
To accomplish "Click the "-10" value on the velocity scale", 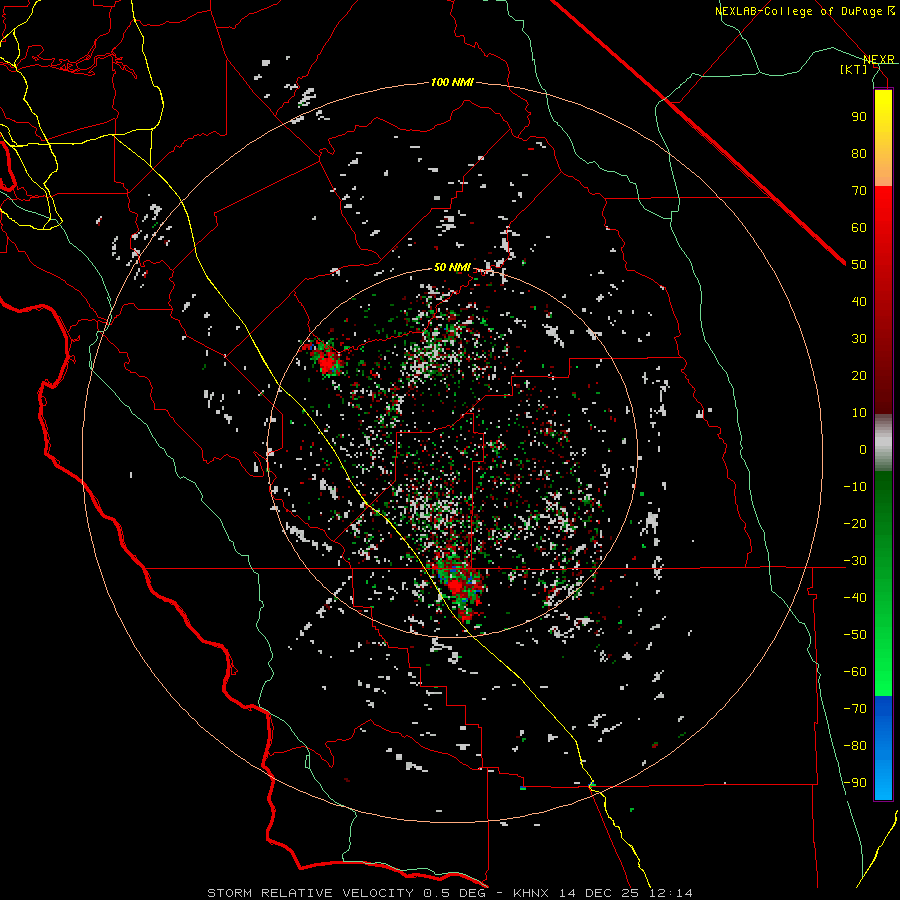I will pyautogui.click(x=855, y=487).
